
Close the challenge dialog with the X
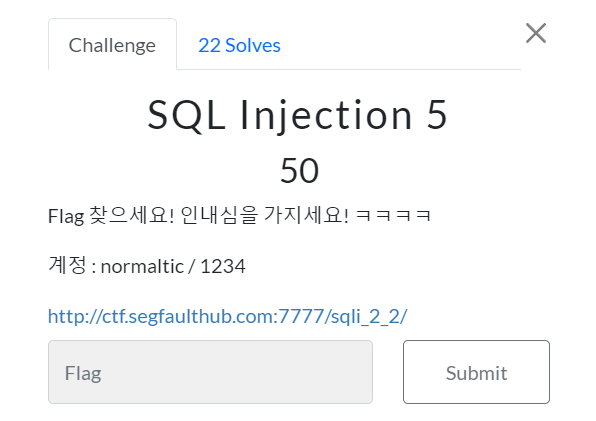[x=536, y=33]
